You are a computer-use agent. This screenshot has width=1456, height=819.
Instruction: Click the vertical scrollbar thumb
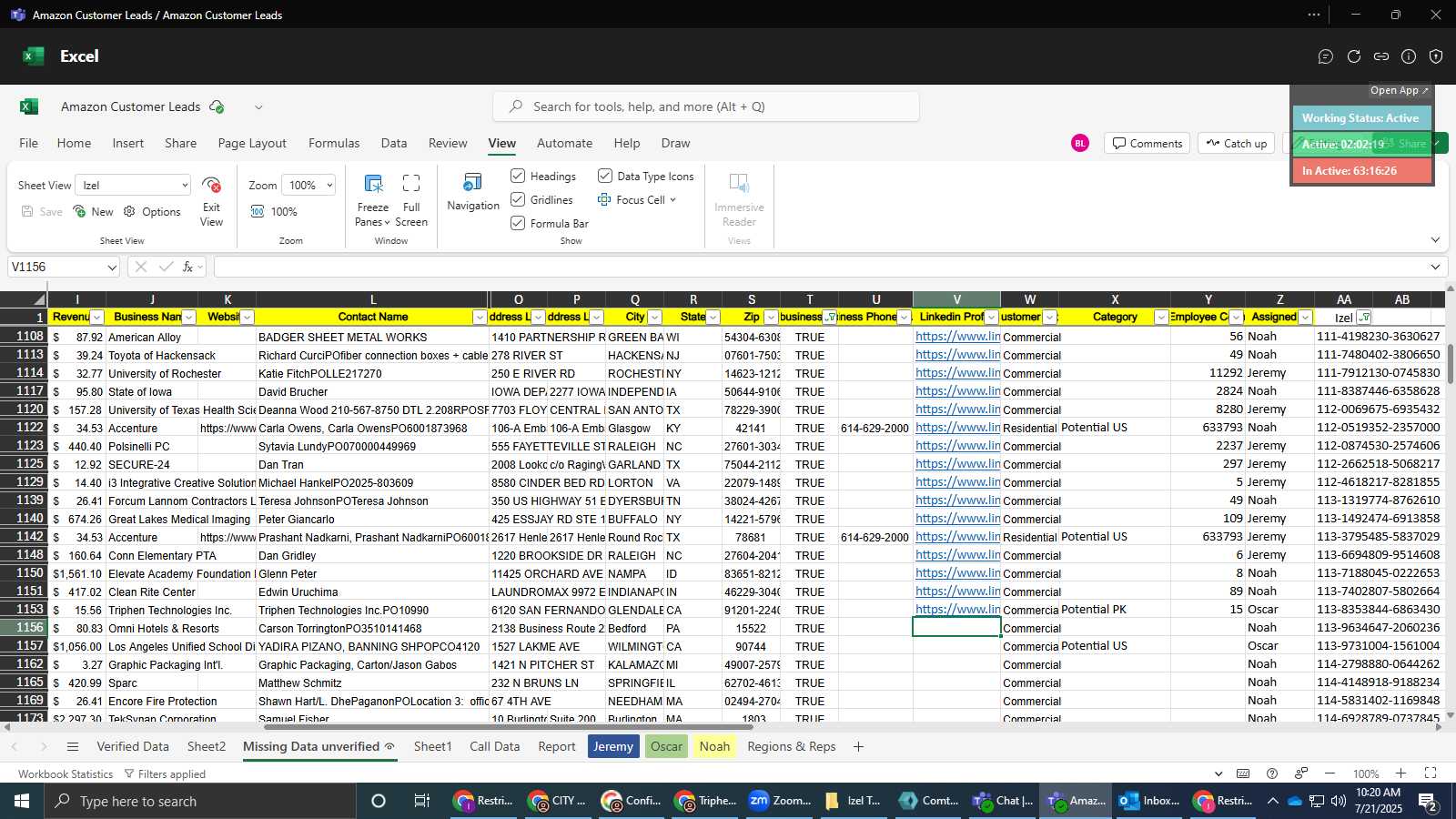[x=1450, y=364]
